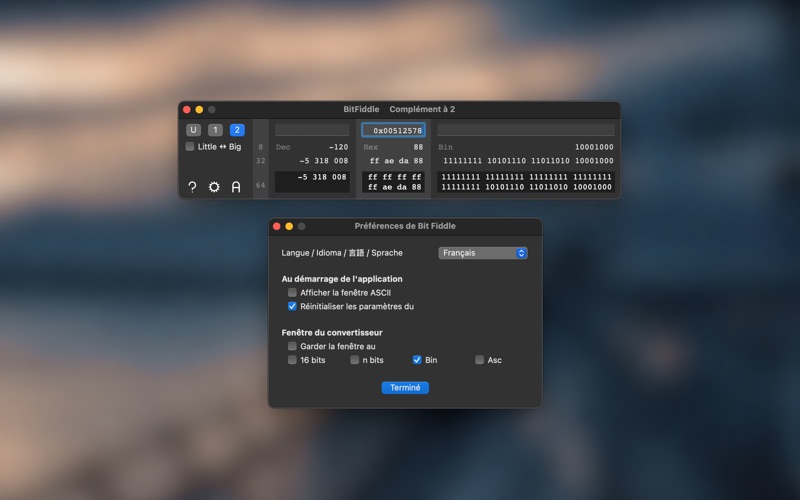This screenshot has width=800, height=500.
Task: Enable the Asc checkbox
Action: pos(480,360)
